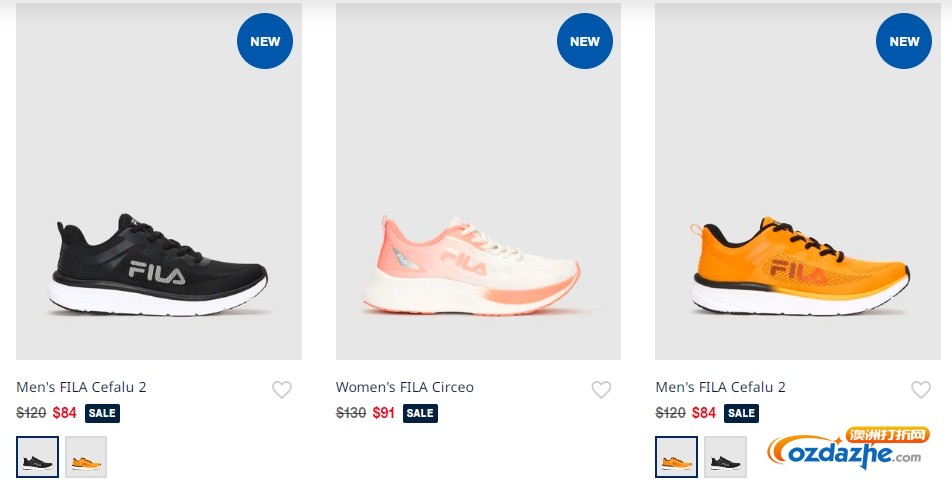The height and width of the screenshot is (482, 952).
Task: Click the SALE tag beside the $91 price
Action: click(x=420, y=413)
